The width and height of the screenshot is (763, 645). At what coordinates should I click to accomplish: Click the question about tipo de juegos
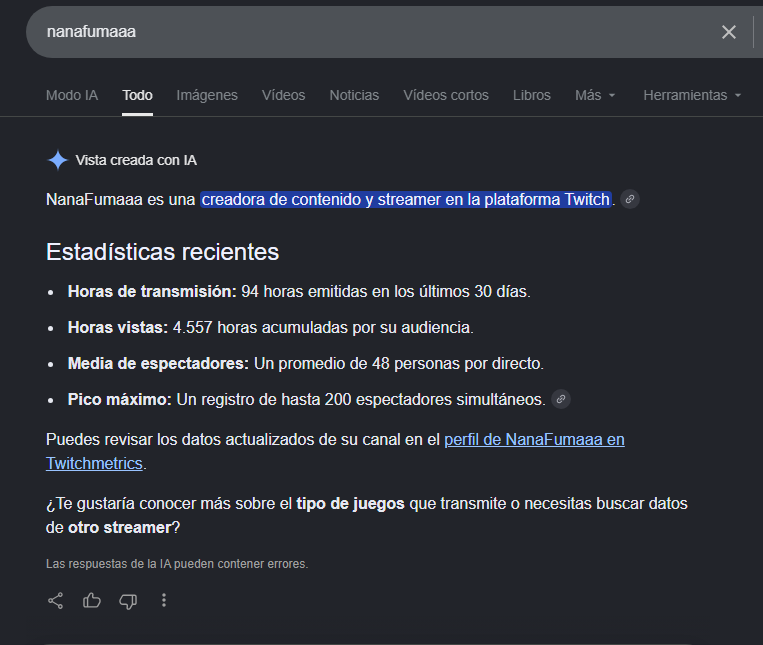pos(366,515)
